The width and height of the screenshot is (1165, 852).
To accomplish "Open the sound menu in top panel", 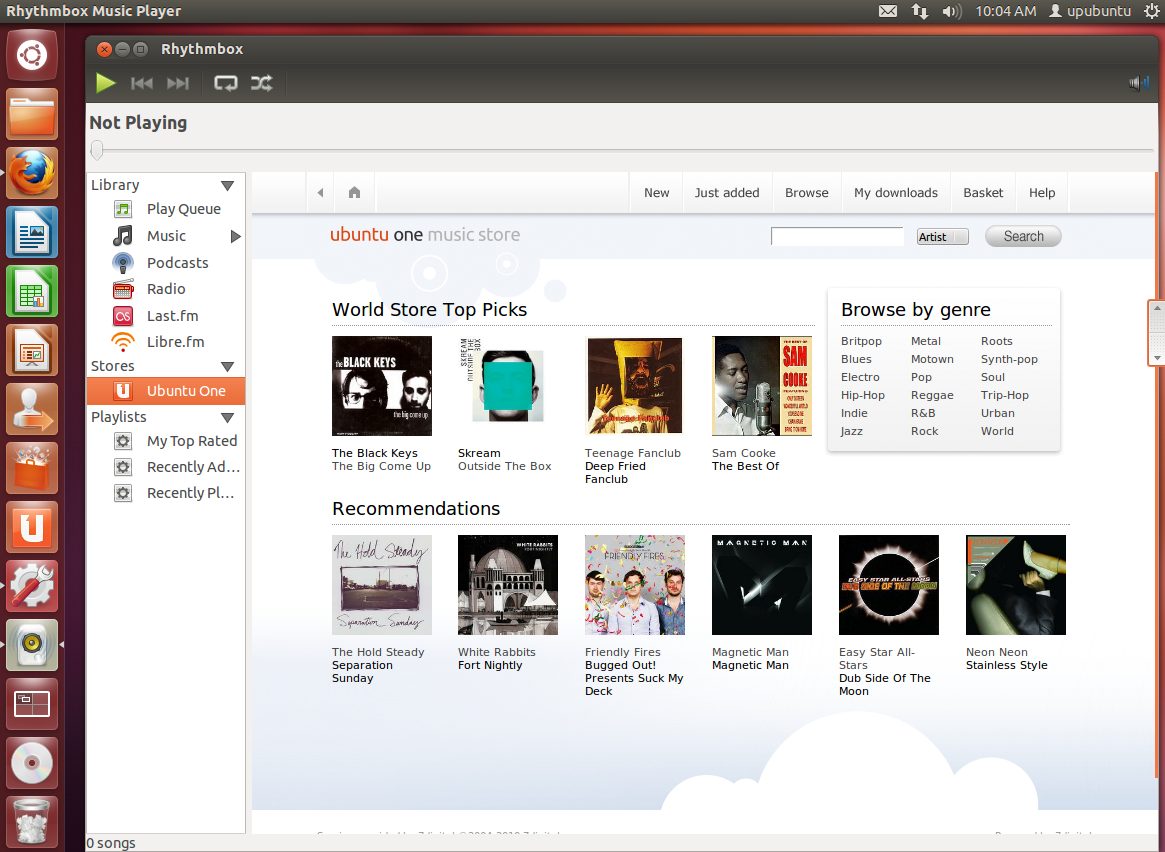I will [x=952, y=11].
